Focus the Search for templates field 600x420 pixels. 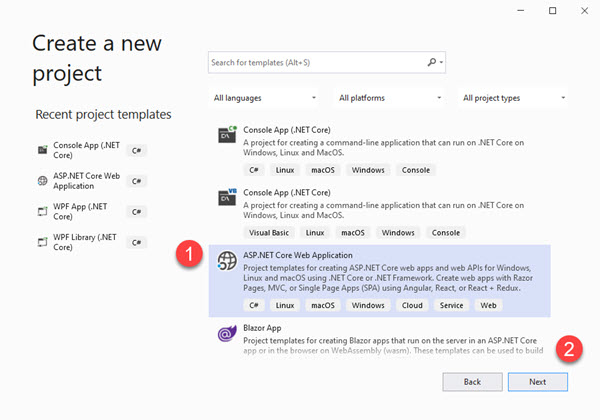point(327,62)
